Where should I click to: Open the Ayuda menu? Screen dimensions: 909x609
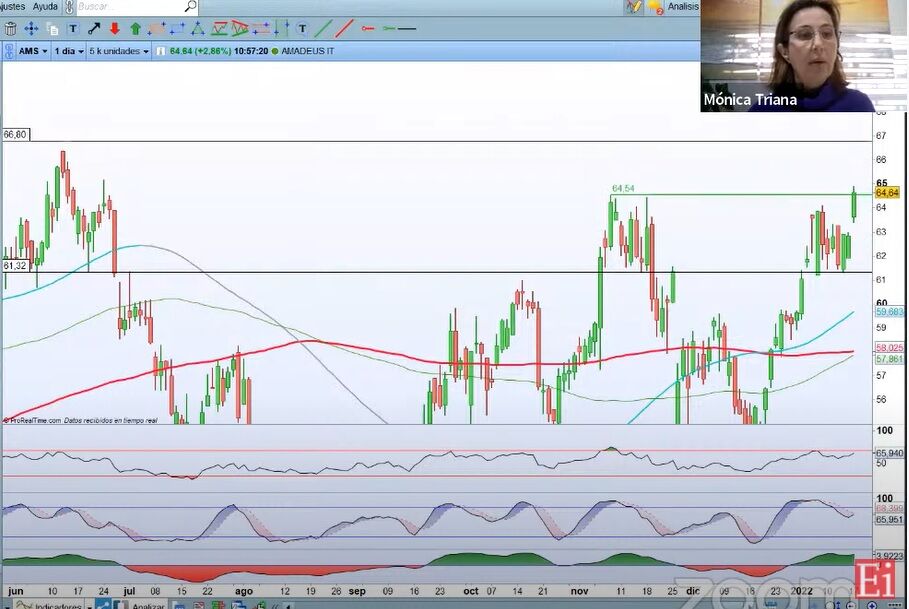pos(45,6)
